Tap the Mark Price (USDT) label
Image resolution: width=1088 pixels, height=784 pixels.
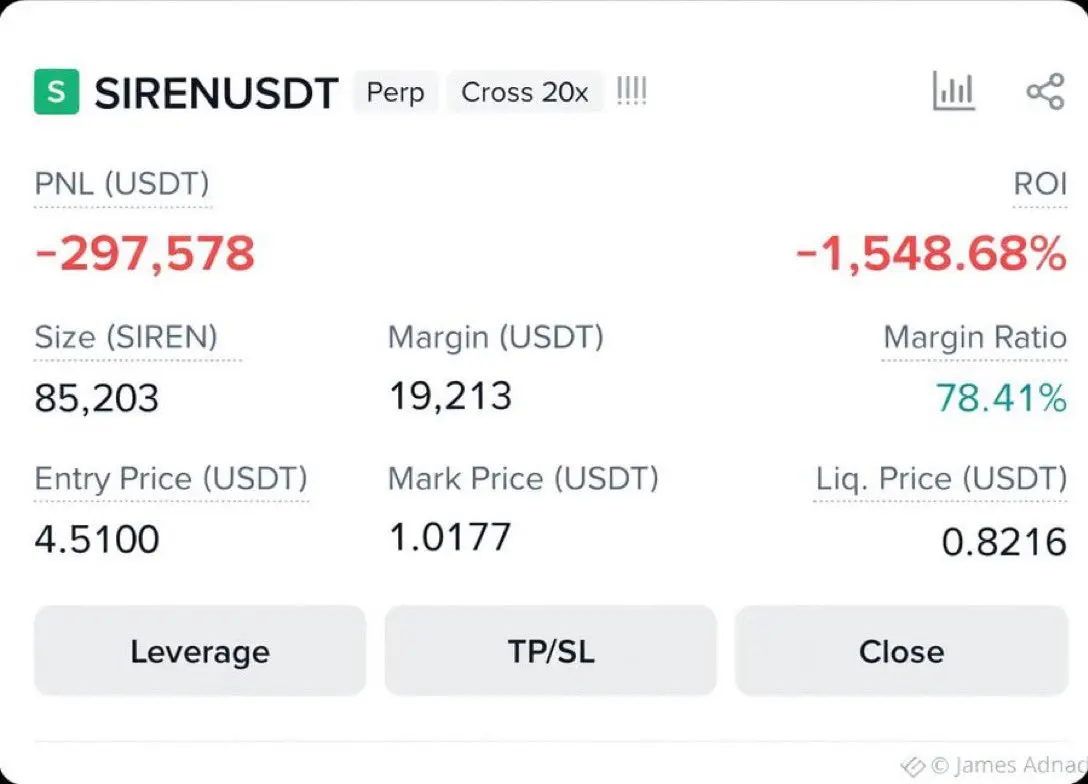(x=523, y=478)
